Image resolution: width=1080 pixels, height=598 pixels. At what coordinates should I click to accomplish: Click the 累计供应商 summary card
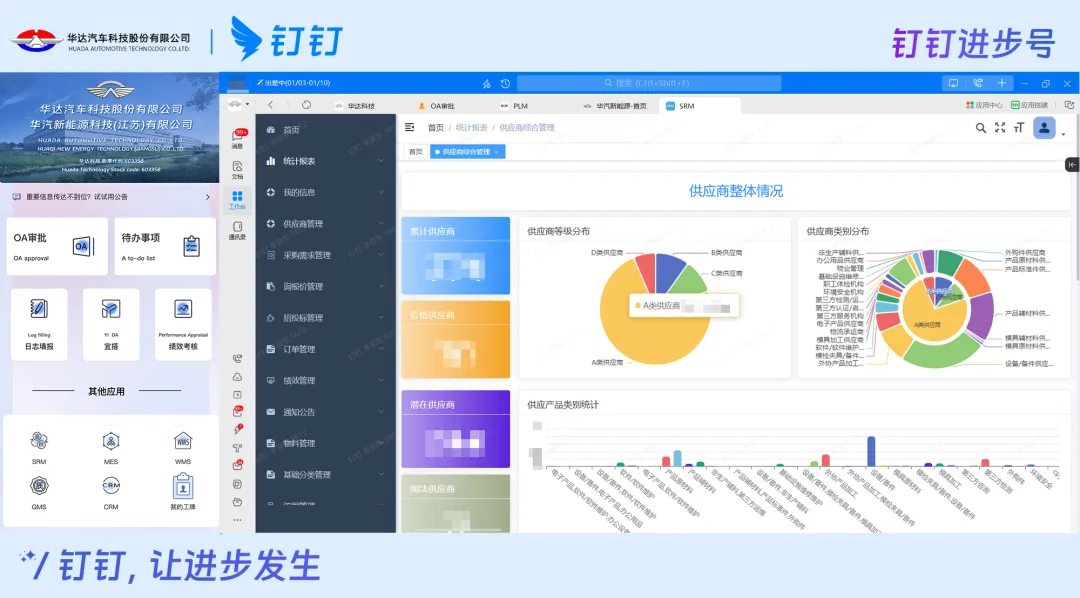point(455,256)
